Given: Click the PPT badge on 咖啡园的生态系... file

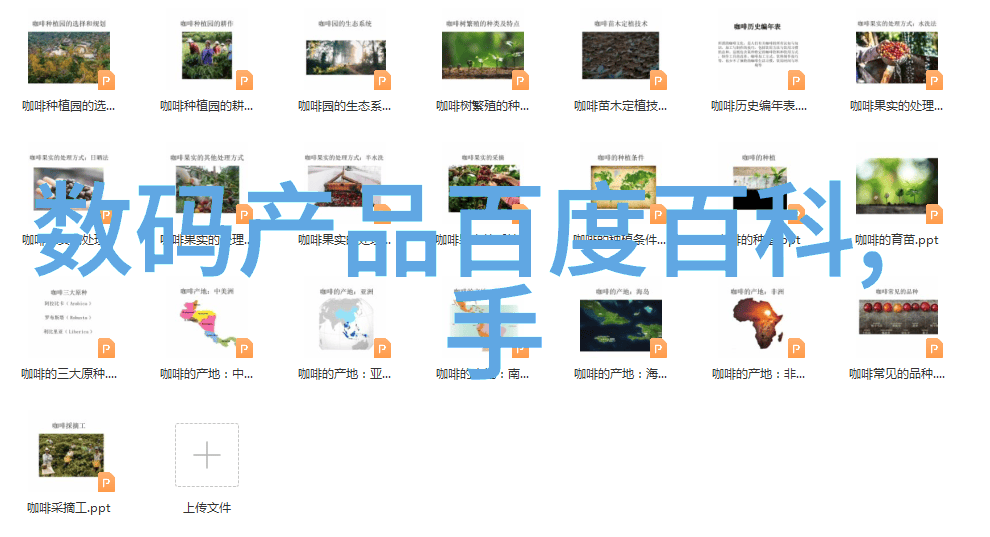Looking at the screenshot, I should coord(382,80).
